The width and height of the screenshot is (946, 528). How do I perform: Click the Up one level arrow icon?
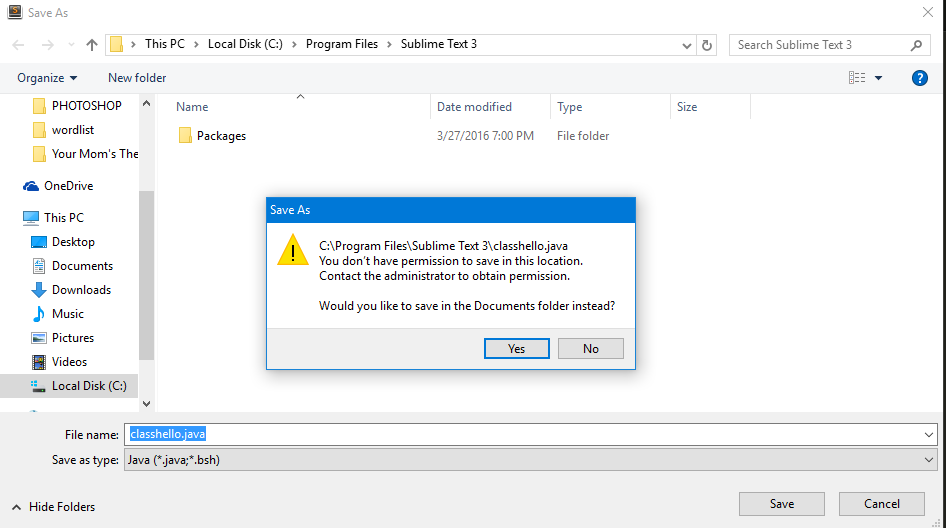click(x=92, y=45)
